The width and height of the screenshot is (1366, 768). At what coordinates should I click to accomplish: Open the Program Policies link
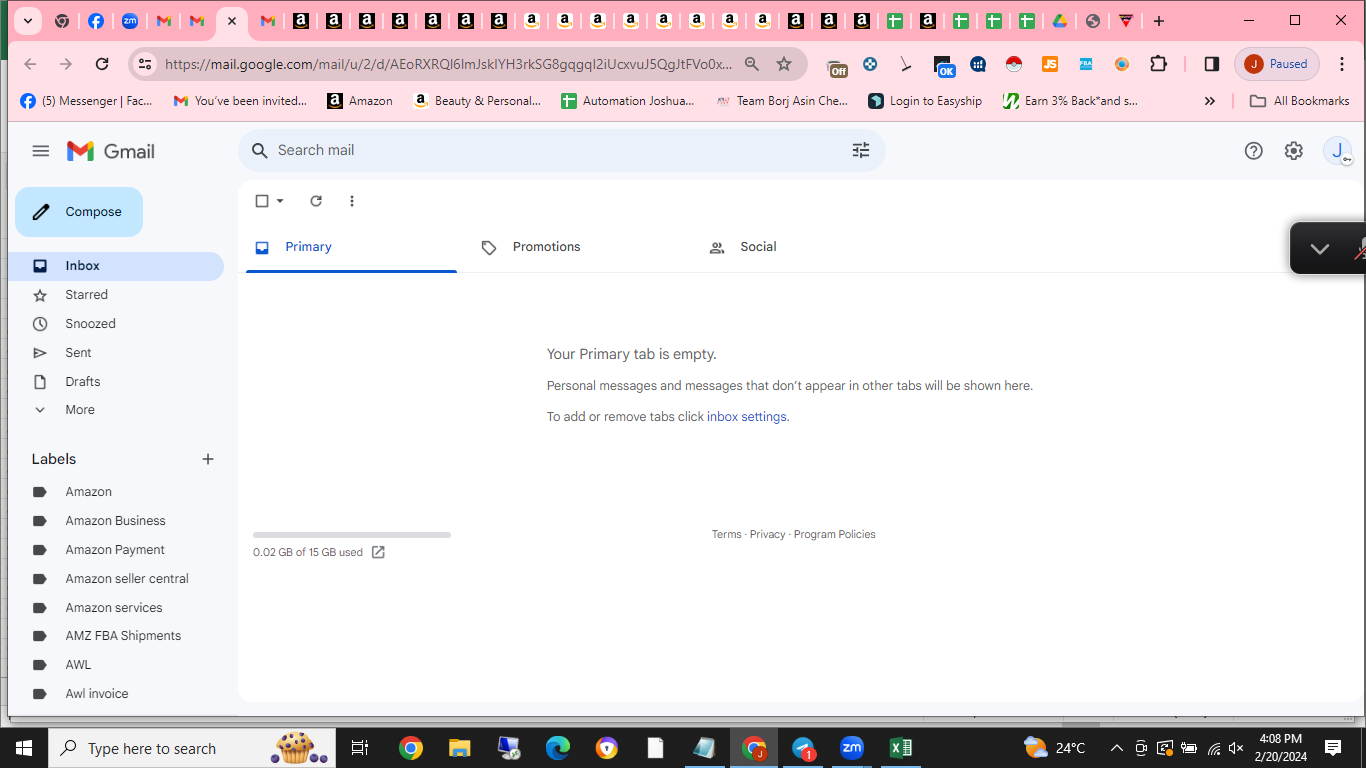[x=834, y=534]
